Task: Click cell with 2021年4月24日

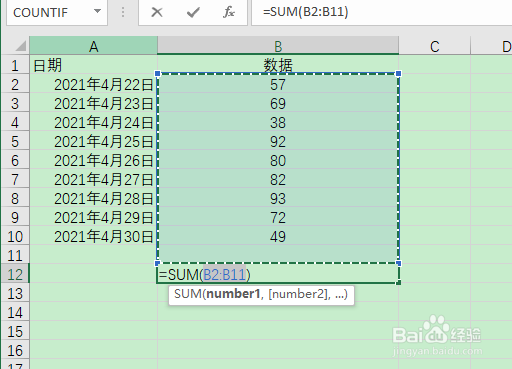Action: pyautogui.click(x=93, y=122)
